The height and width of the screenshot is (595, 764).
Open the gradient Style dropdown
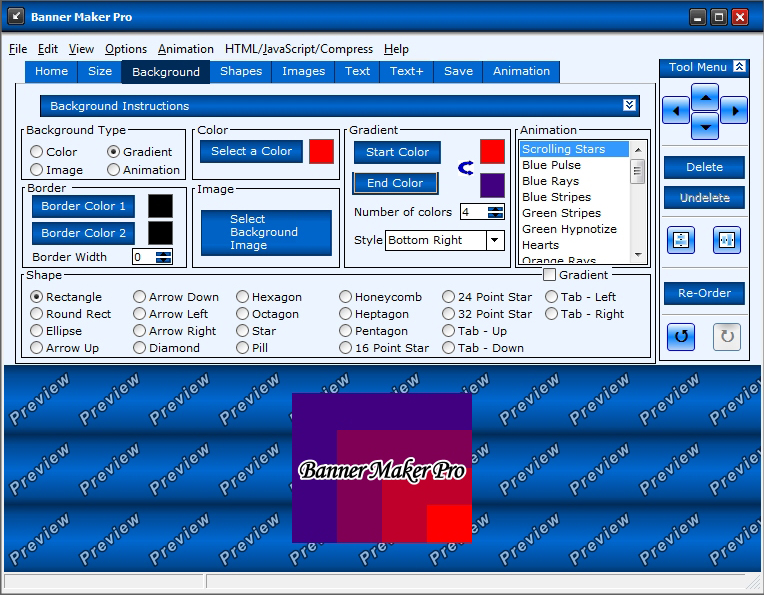495,240
